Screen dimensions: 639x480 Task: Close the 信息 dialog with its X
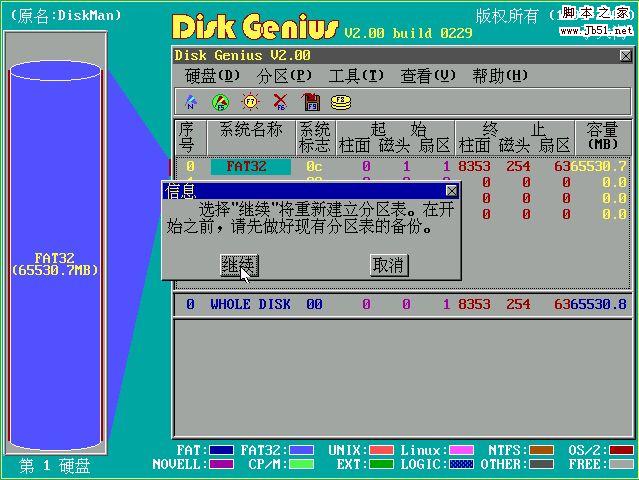[x=451, y=190]
